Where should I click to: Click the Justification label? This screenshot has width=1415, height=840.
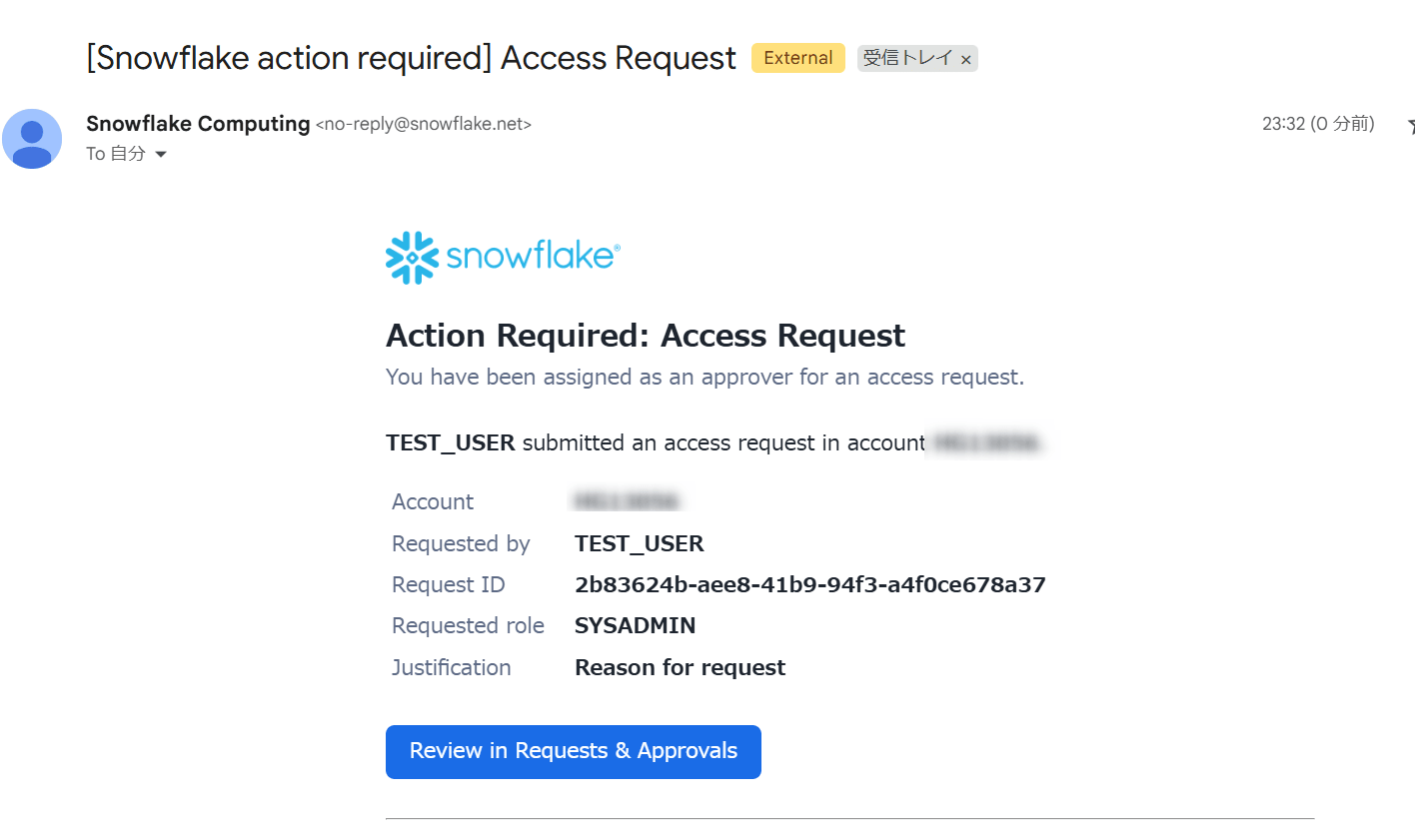pyautogui.click(x=452, y=667)
